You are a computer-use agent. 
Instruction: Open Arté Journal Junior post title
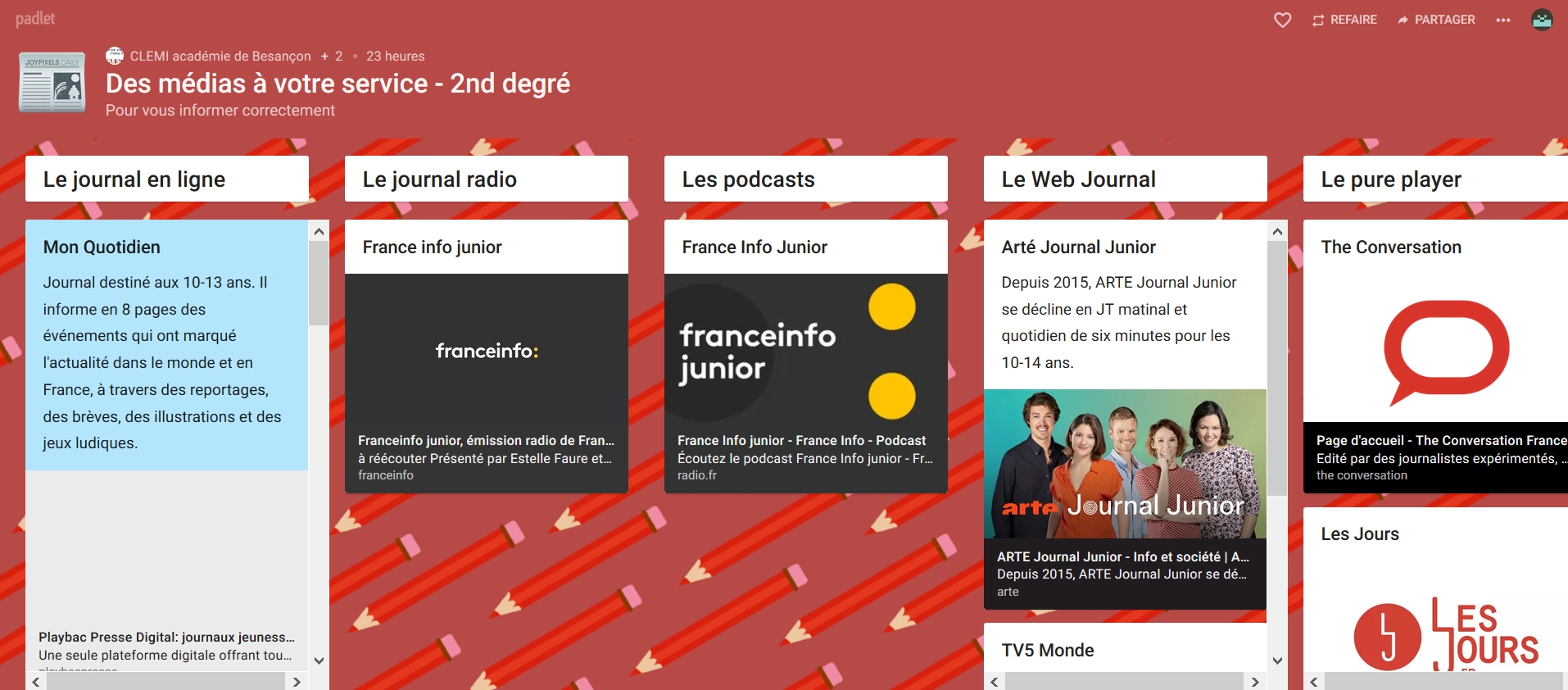click(x=1078, y=247)
